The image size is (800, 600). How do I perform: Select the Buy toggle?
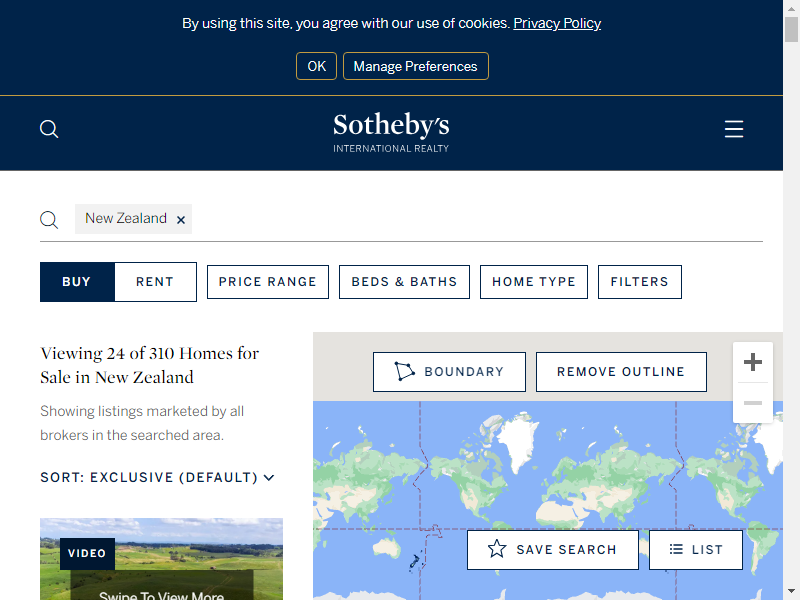coord(77,282)
